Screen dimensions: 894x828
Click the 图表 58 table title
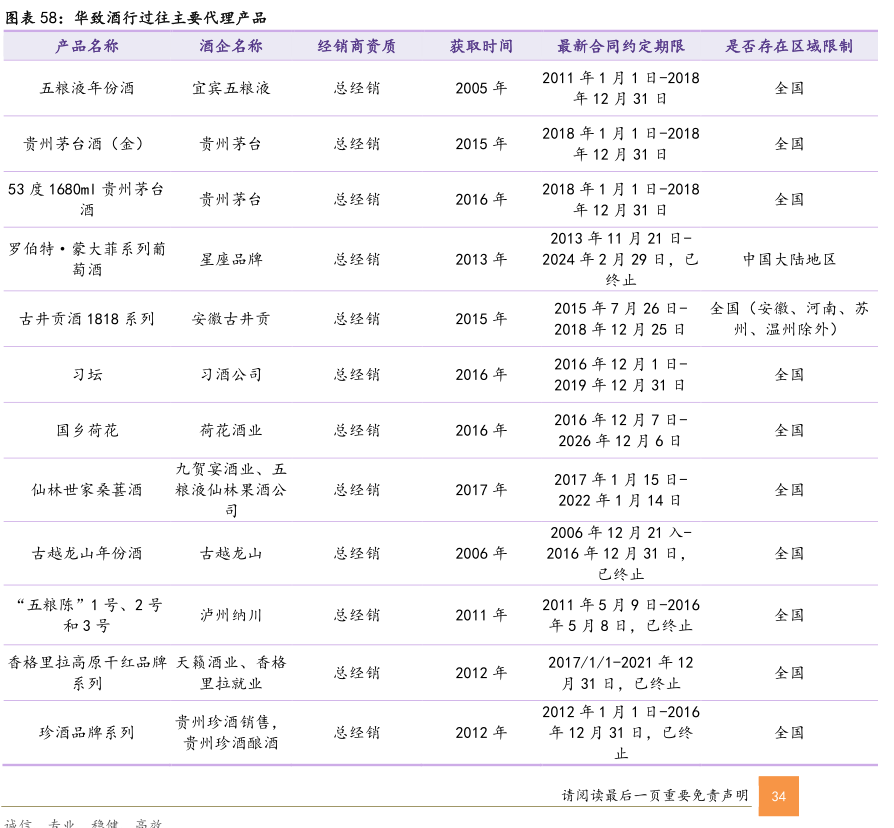[x=136, y=18]
